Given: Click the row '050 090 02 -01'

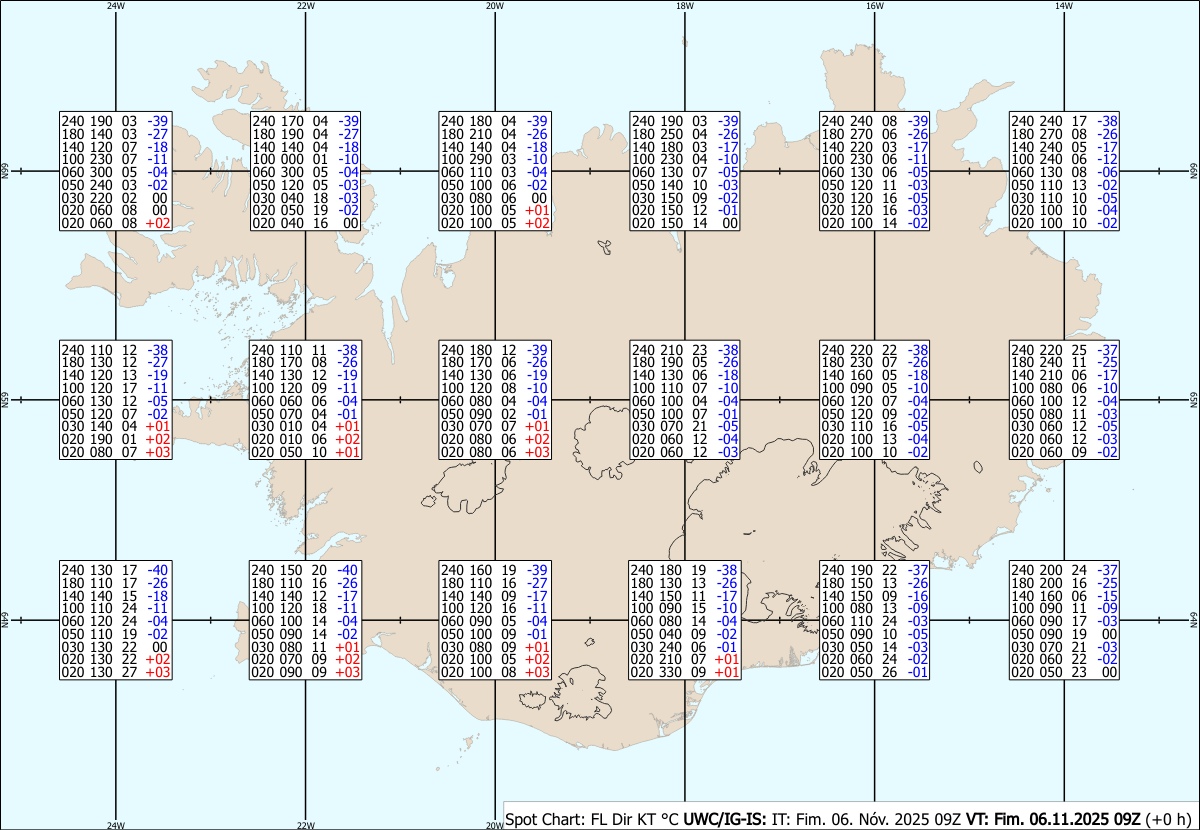Looking at the screenshot, I should pos(495,413).
